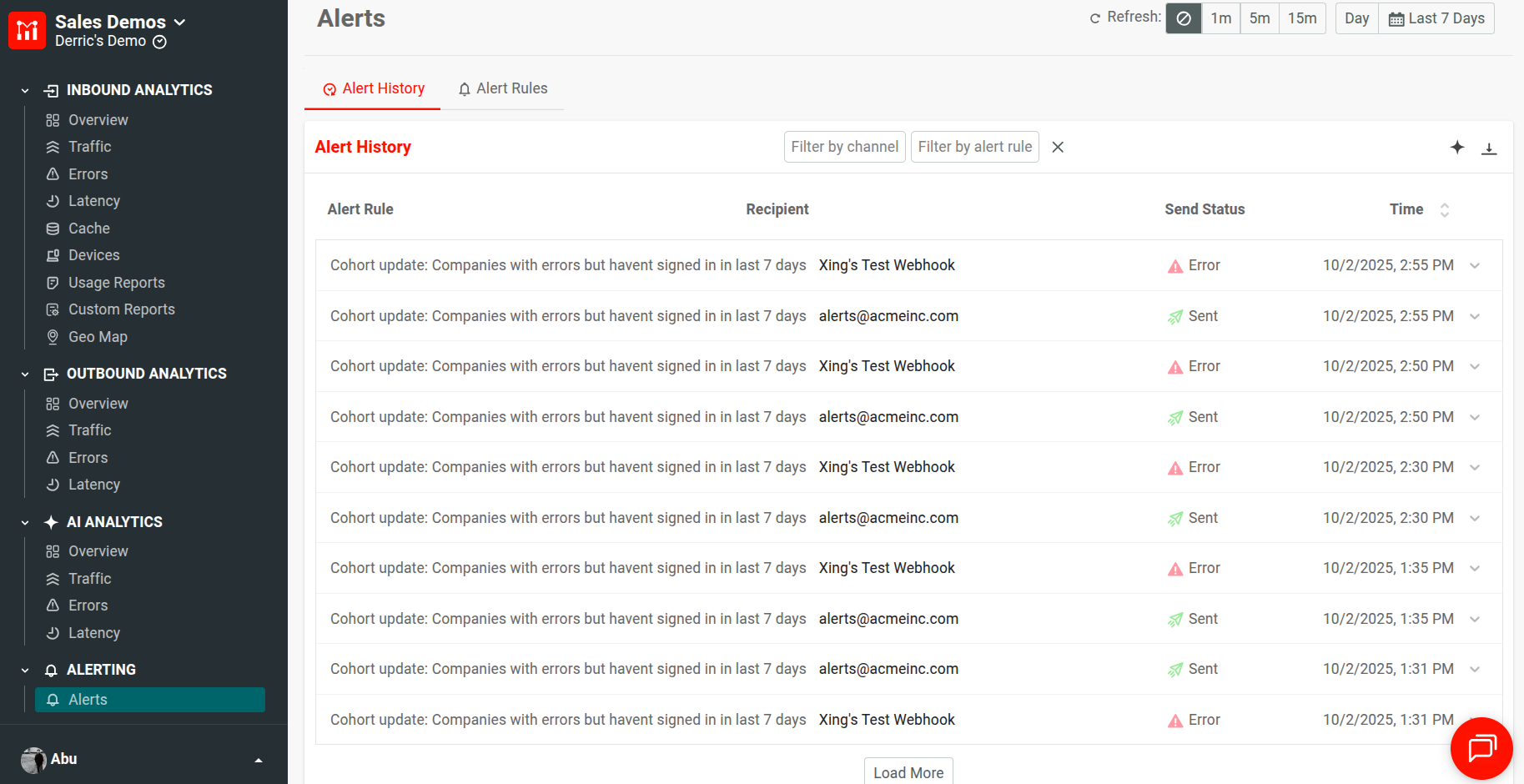Open the Devices report
Screen dimensions: 1524x784
(93, 254)
